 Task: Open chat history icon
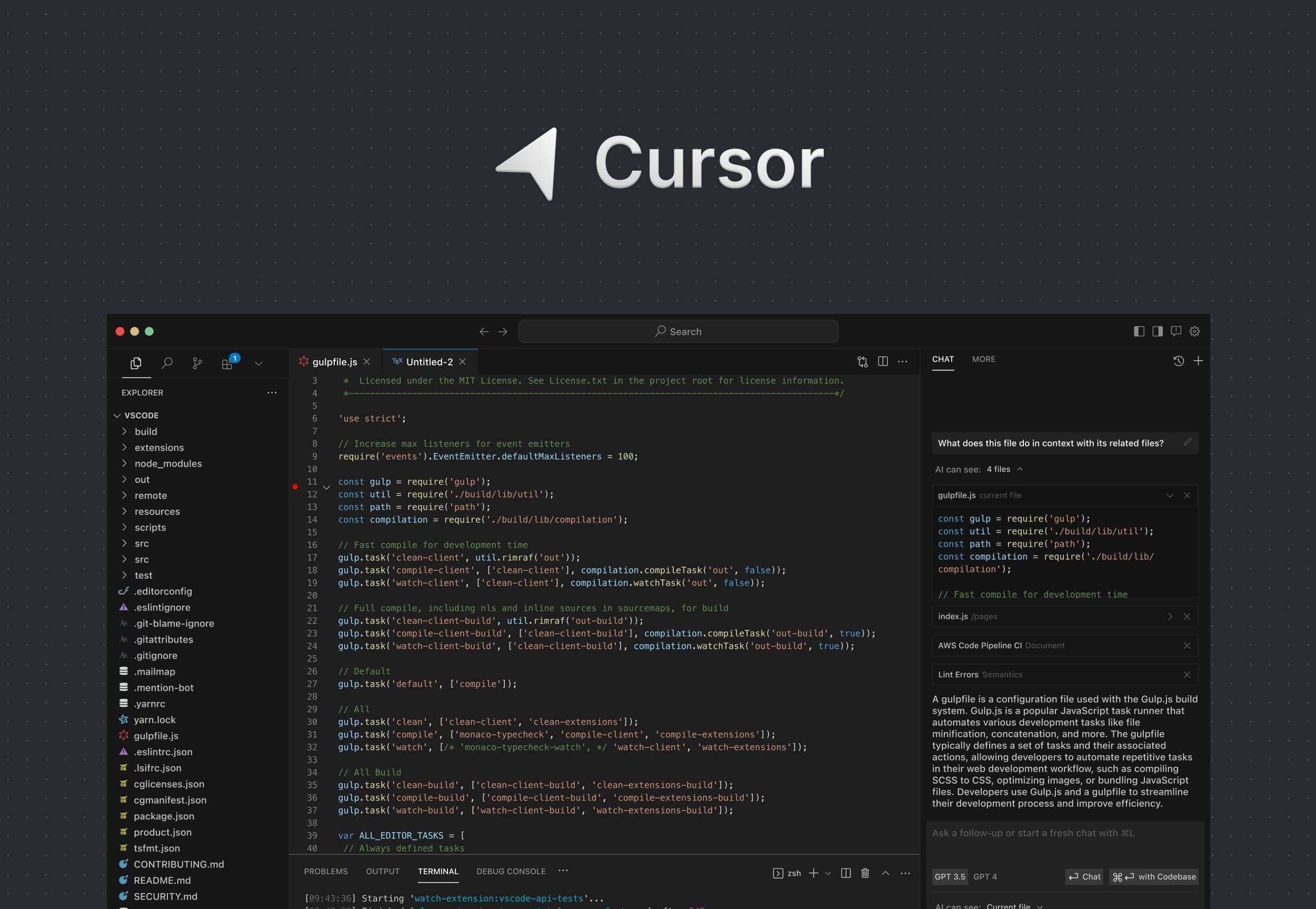pyautogui.click(x=1178, y=361)
